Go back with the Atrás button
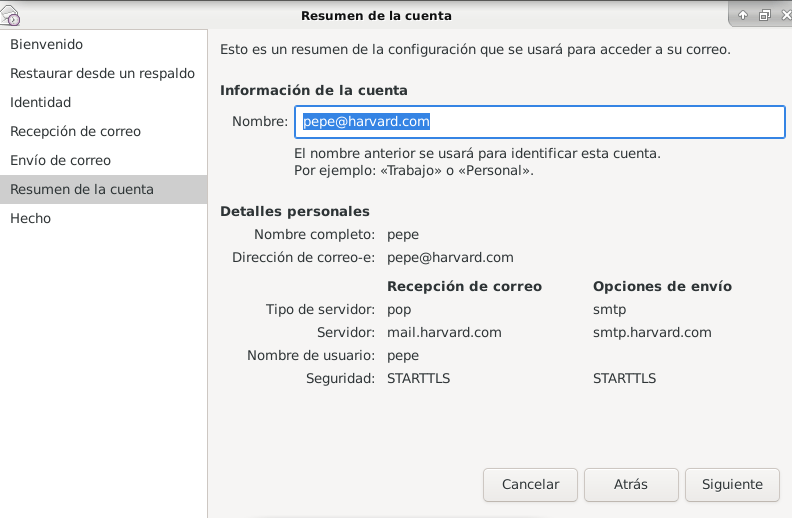The height and width of the screenshot is (518, 792). coord(631,485)
